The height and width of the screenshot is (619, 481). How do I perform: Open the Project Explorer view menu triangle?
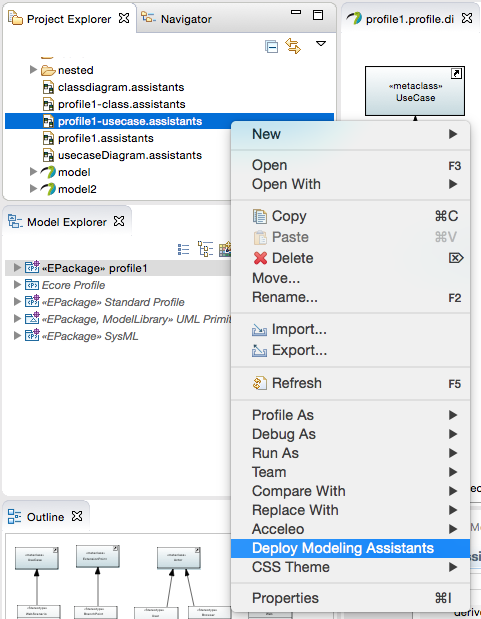[x=321, y=43]
